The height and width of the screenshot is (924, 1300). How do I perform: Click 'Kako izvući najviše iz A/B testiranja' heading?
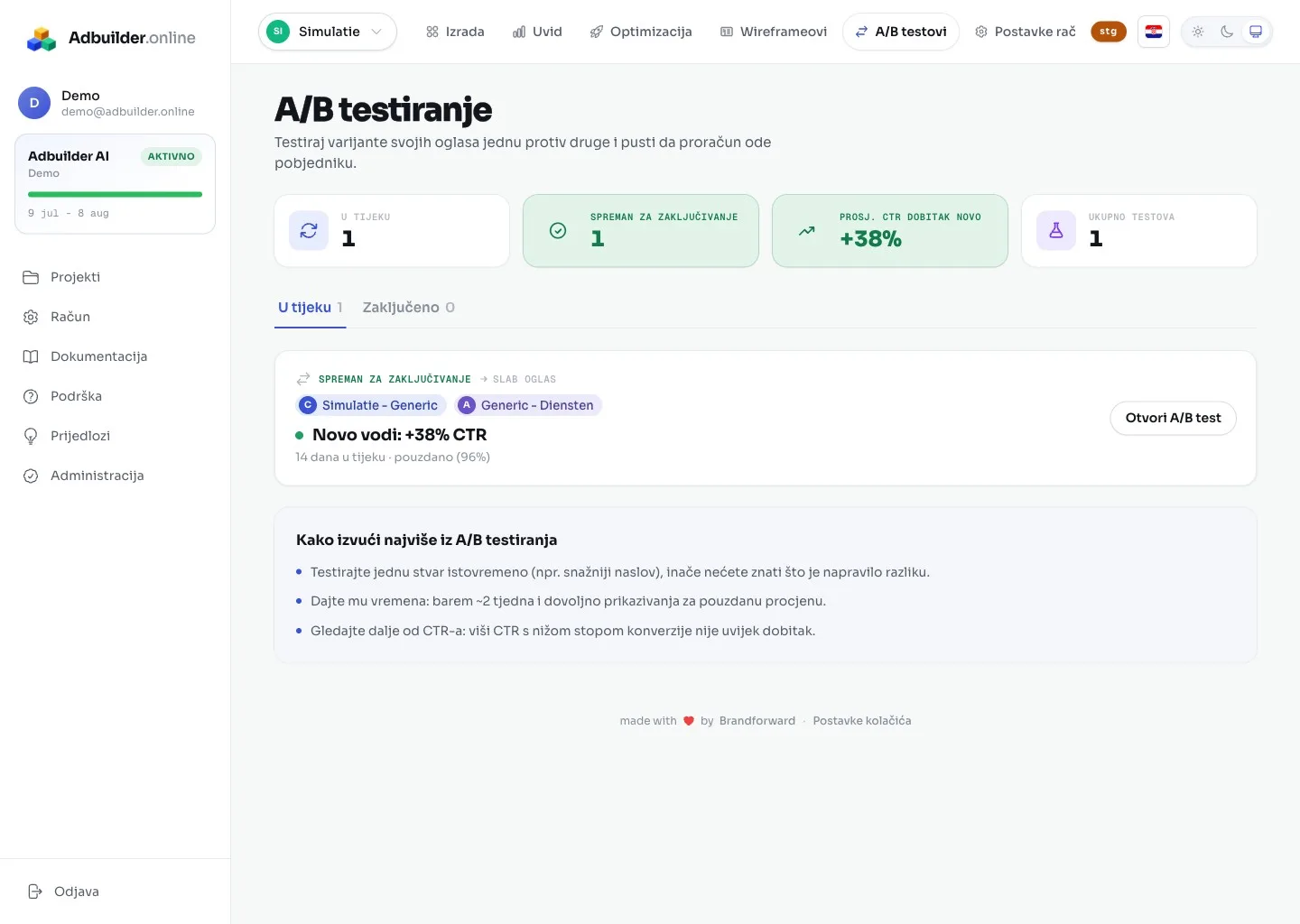click(x=426, y=540)
